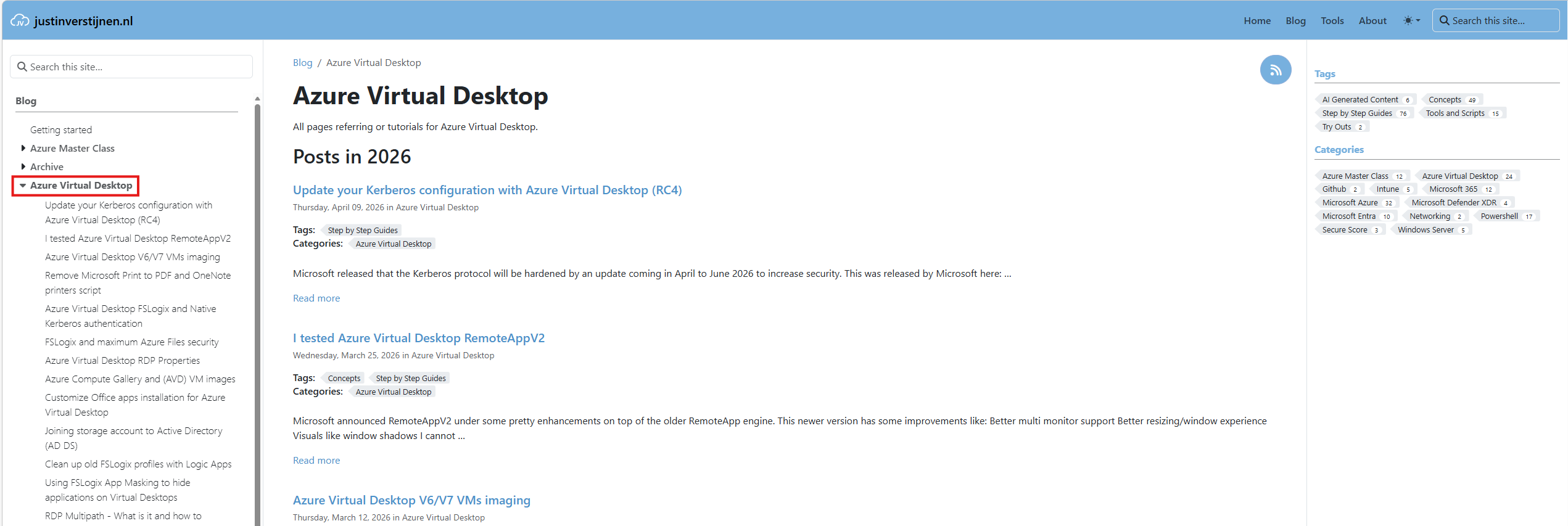The width and height of the screenshot is (1568, 526).
Task: Select the Powershell category tag
Action: point(1498,216)
